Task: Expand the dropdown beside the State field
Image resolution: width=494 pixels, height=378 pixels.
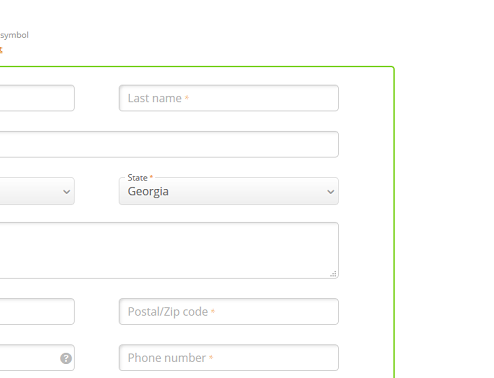Action: [x=37, y=191]
